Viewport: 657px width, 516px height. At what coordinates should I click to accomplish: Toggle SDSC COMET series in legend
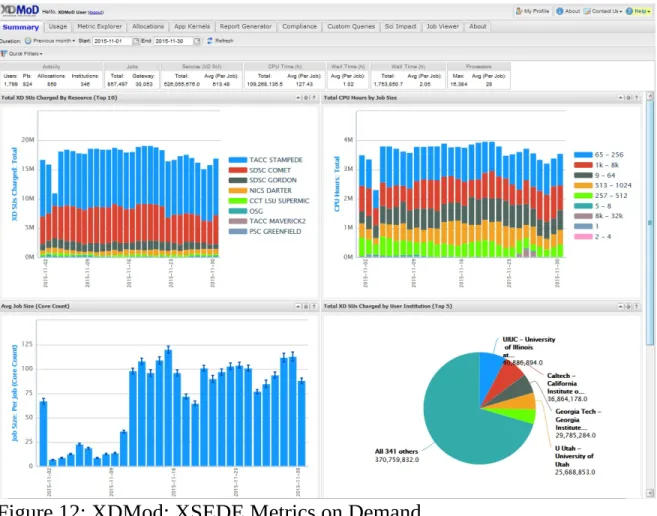click(x=260, y=170)
